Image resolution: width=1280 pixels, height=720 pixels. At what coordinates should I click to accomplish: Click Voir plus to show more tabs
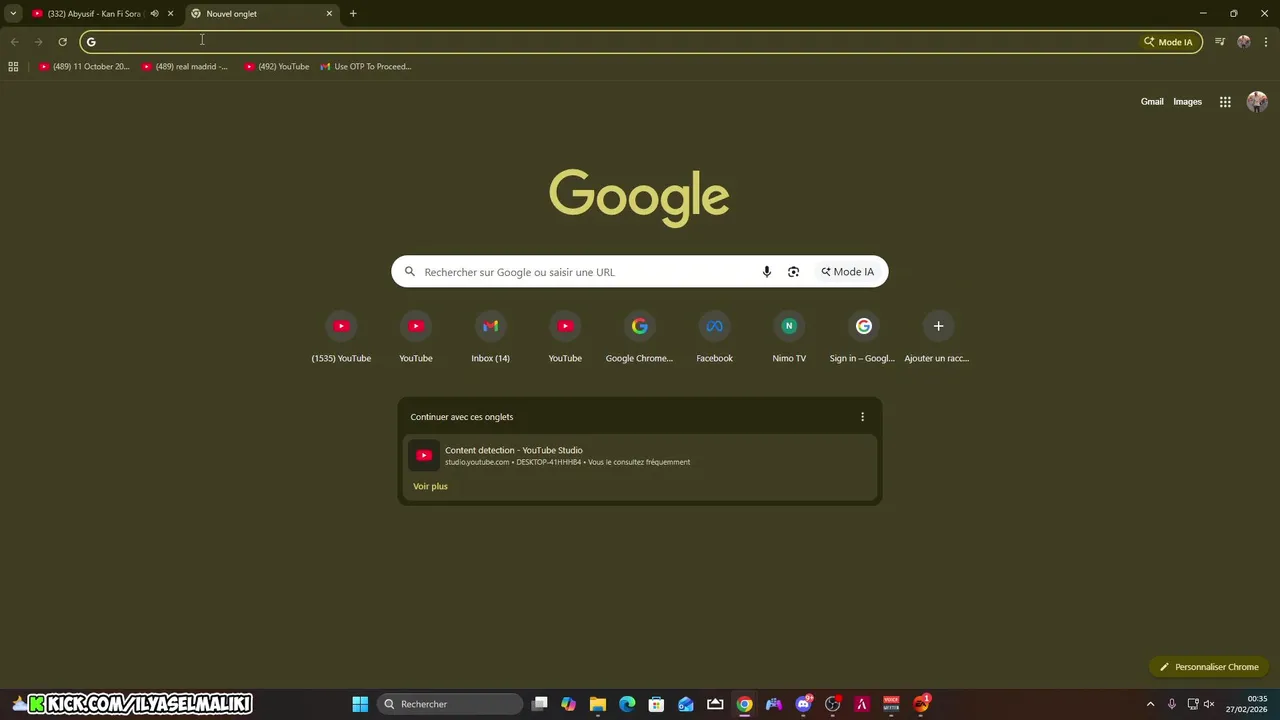click(430, 487)
